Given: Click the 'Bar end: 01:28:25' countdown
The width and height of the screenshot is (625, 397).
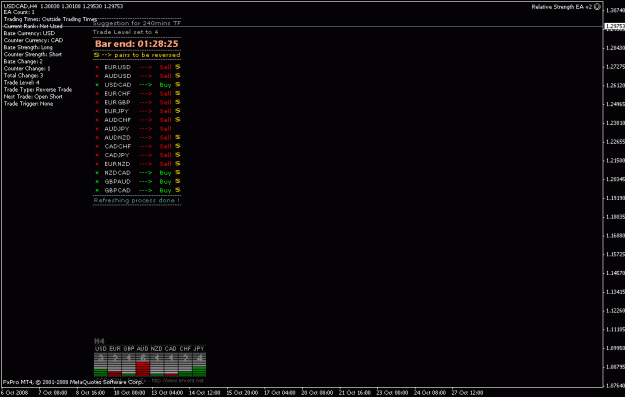Looking at the screenshot, I should (137, 44).
